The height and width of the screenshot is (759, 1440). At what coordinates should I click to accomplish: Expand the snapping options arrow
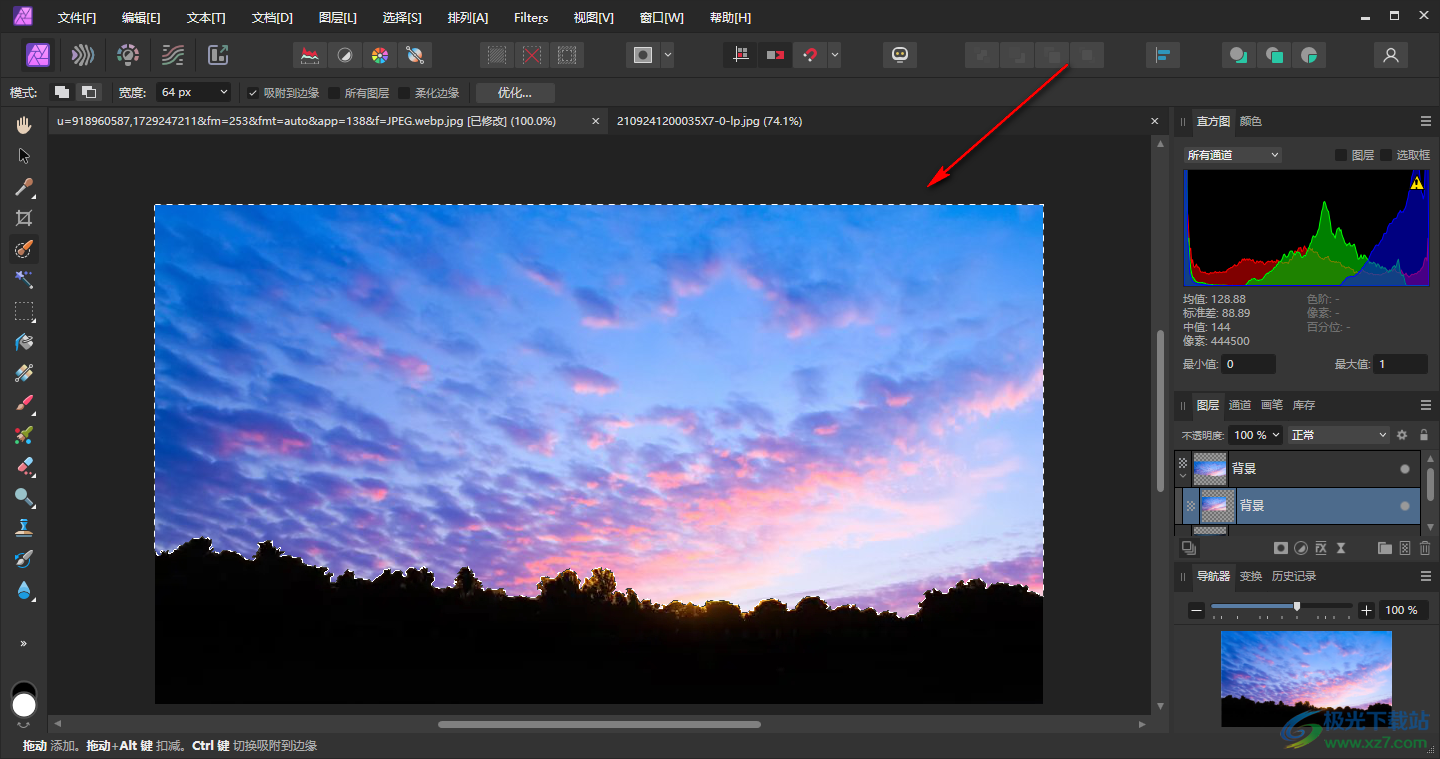[834, 55]
